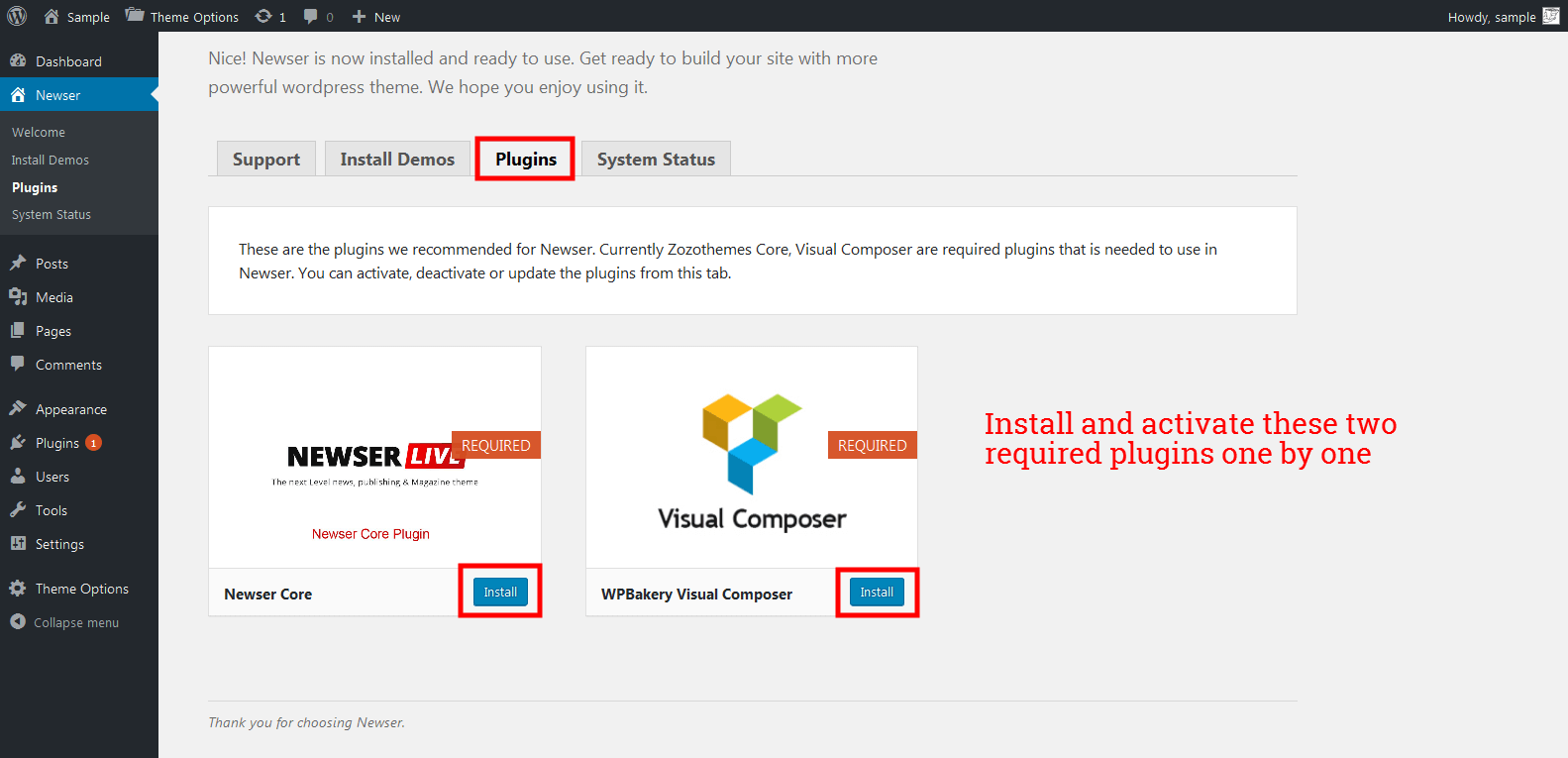1568x758 pixels.
Task: Open the Appearance menu in sidebar
Action: (70, 409)
